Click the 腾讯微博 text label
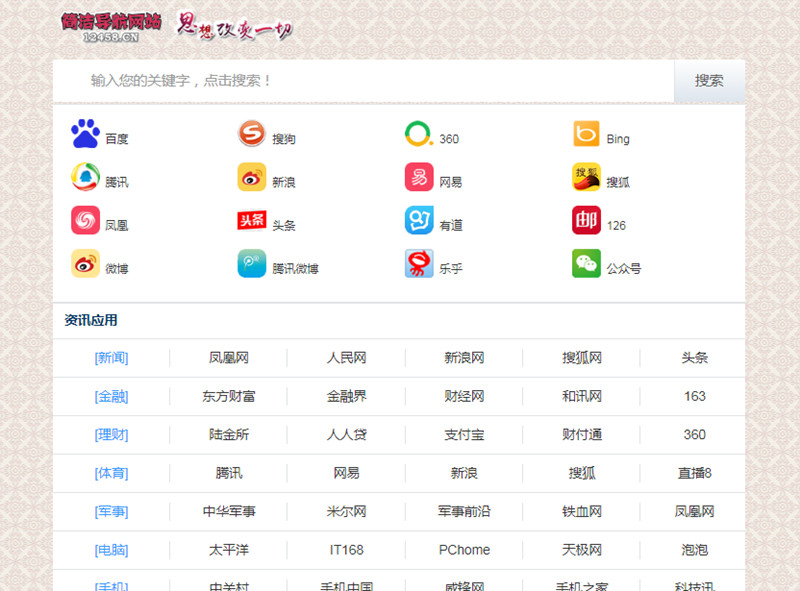 pos(295,268)
